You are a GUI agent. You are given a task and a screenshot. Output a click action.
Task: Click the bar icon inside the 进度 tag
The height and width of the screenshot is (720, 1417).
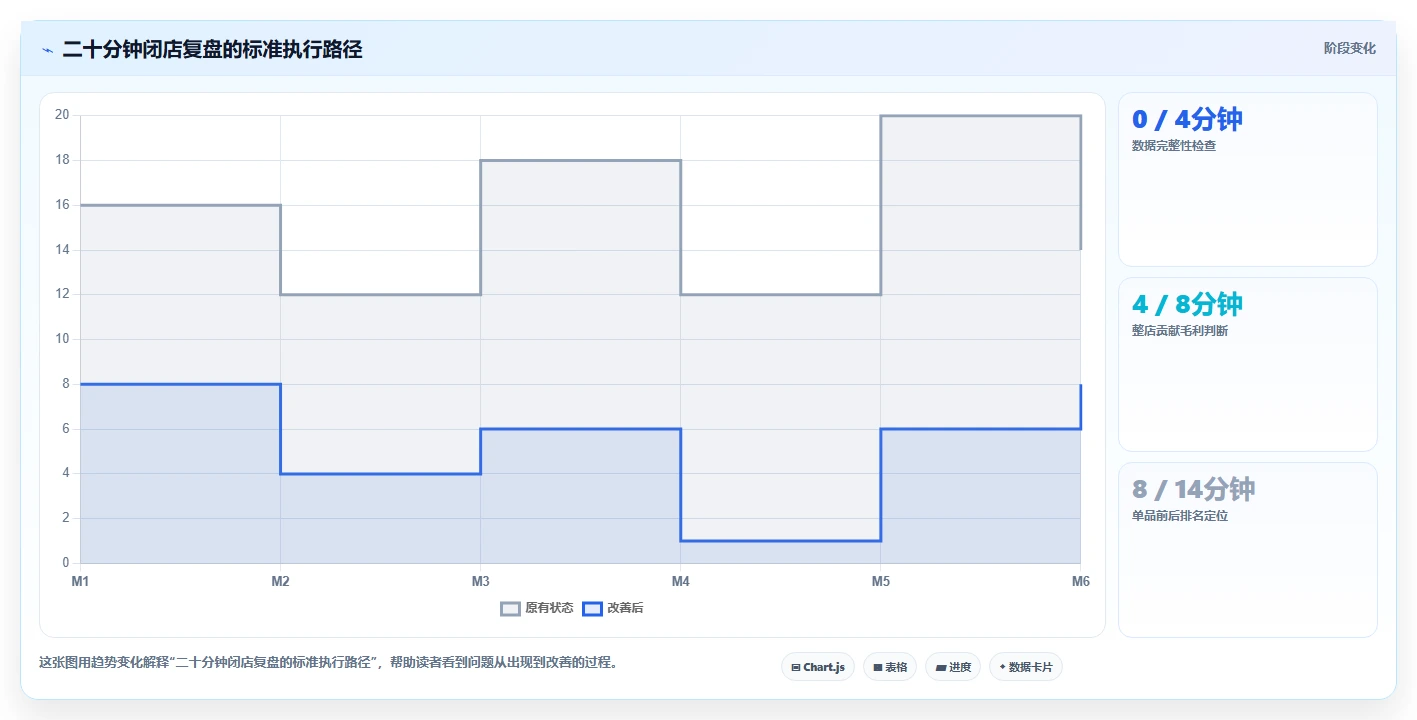point(941,667)
